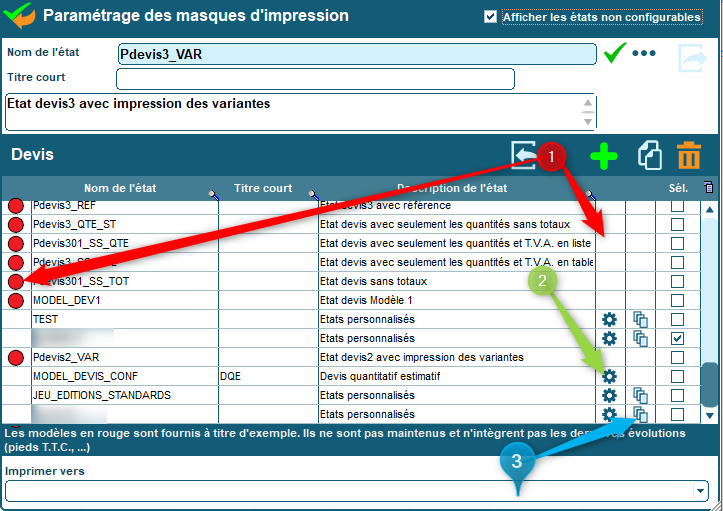Click the copy icon in JEU_EDITIONS_STANDARDS row
Viewport: 723px width, 511px height.
tap(640, 395)
